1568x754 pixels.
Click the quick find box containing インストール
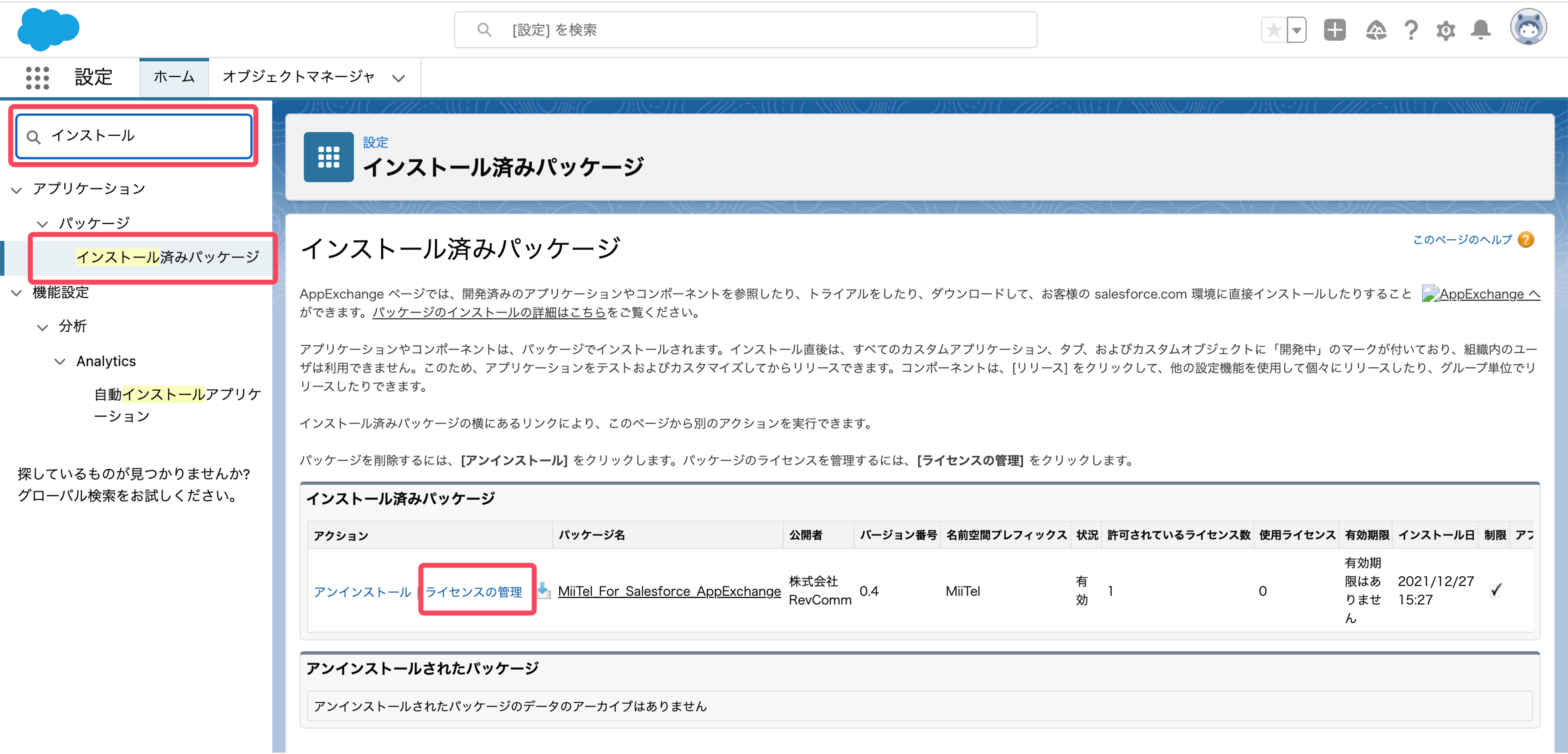(x=134, y=136)
